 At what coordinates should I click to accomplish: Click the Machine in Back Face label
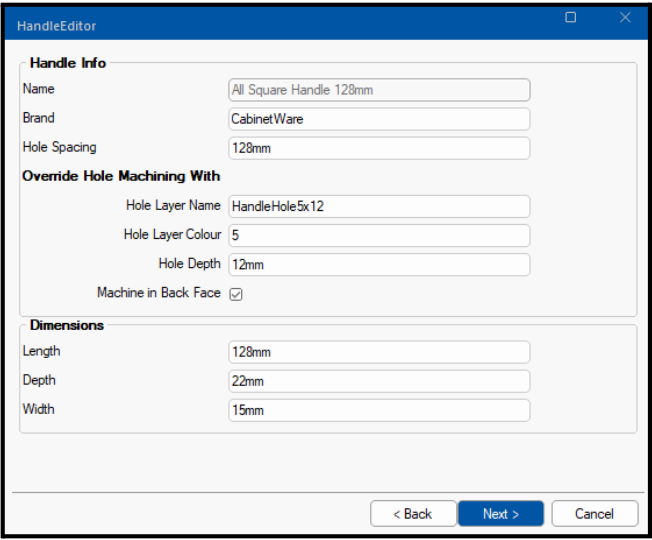tap(158, 293)
